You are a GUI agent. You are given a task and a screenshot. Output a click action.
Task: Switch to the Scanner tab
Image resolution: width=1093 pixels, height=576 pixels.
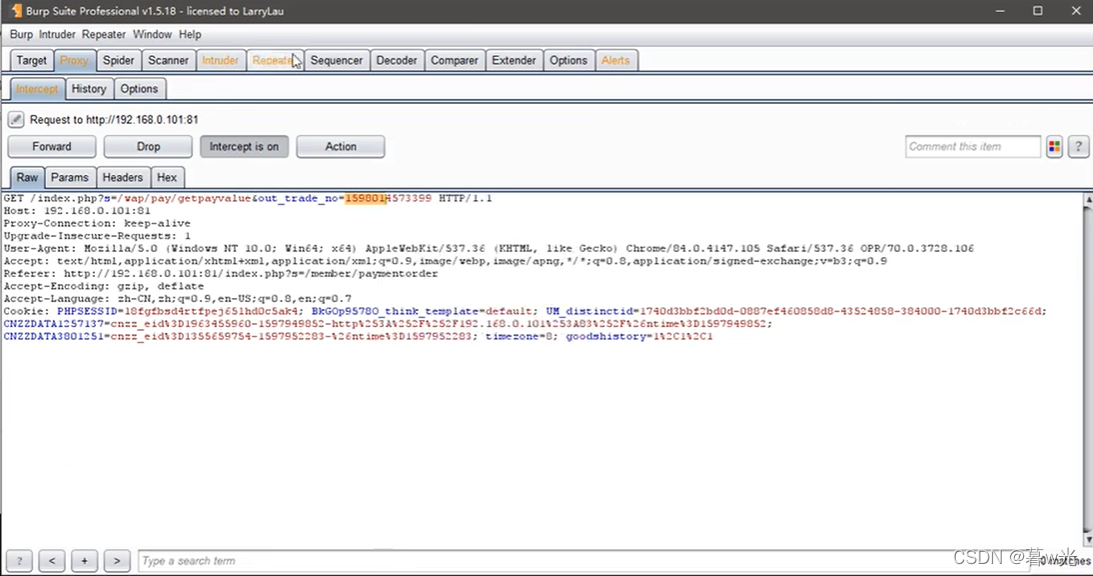pyautogui.click(x=168, y=61)
